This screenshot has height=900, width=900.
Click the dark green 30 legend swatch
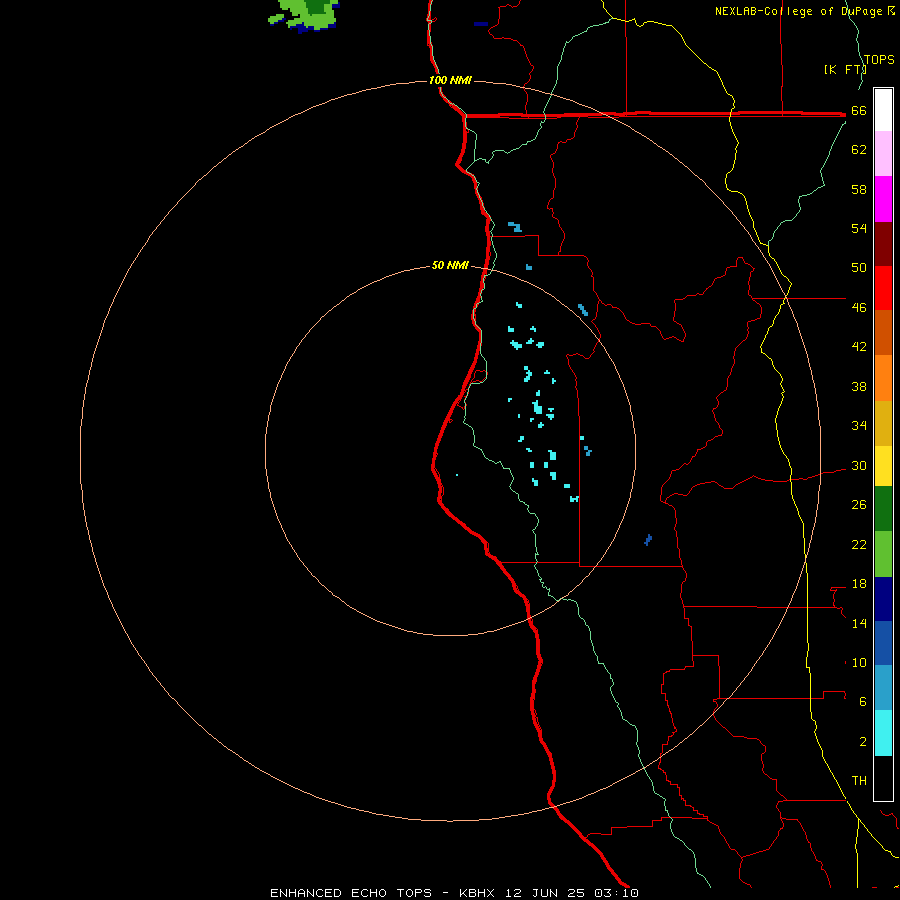pyautogui.click(x=883, y=509)
